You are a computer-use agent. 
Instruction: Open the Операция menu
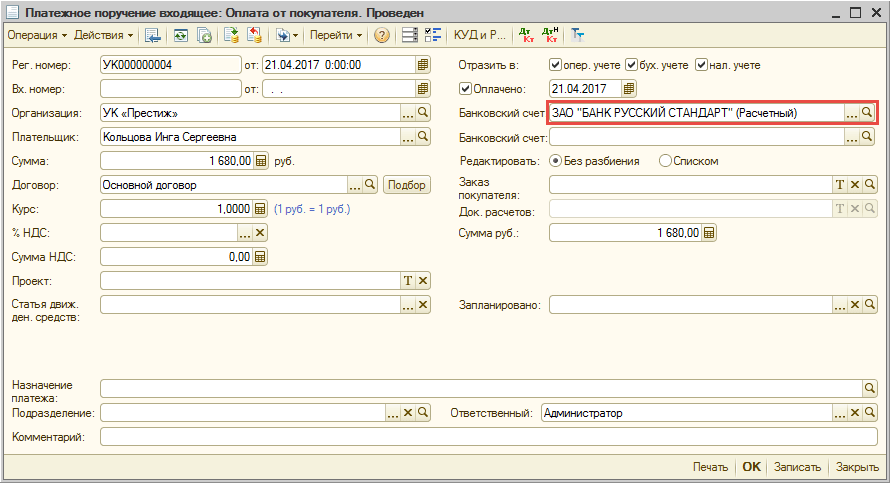[37, 35]
